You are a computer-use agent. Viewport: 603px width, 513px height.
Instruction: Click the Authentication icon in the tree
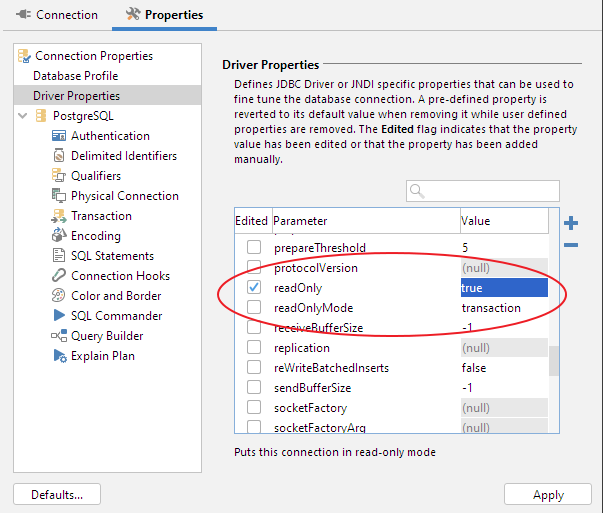pyautogui.click(x=59, y=136)
